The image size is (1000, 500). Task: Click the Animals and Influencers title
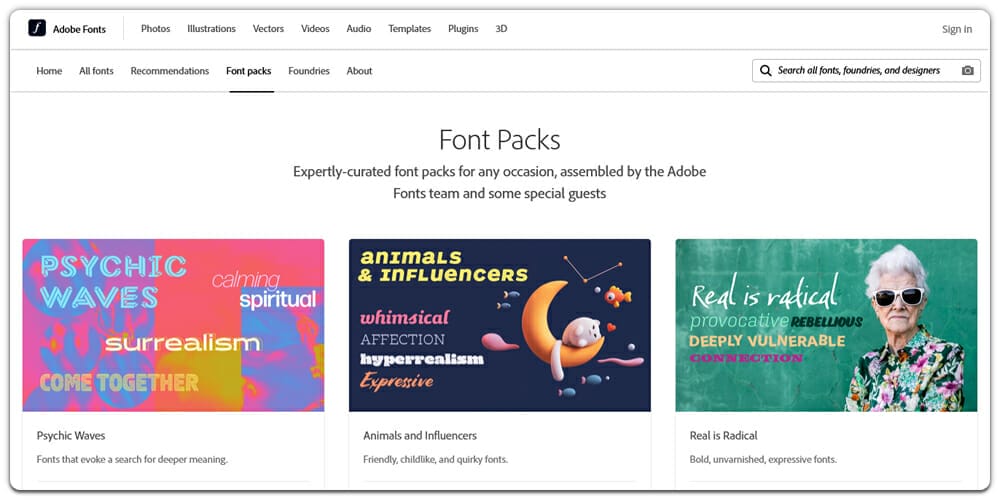420,436
